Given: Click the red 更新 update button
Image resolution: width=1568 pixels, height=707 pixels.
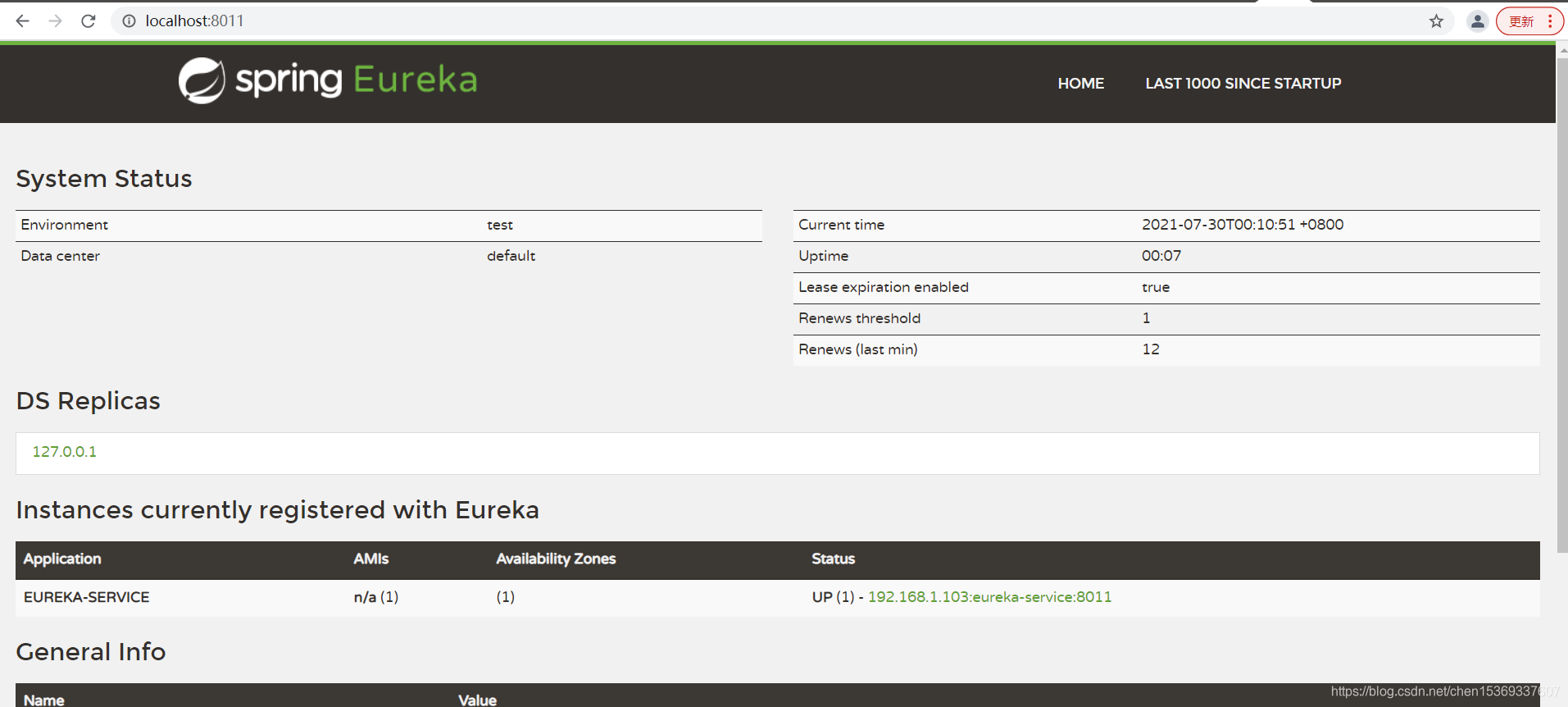Looking at the screenshot, I should [x=1521, y=21].
